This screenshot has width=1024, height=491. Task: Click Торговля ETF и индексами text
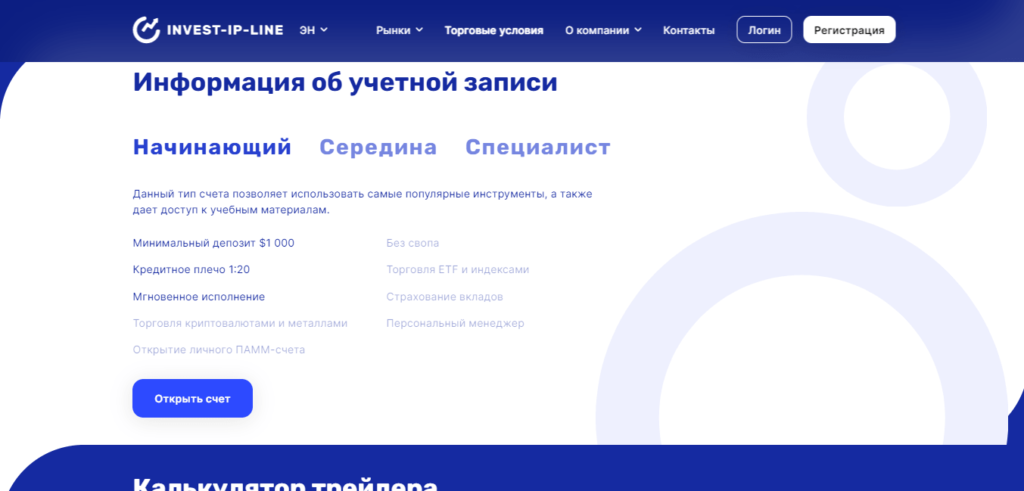click(458, 269)
